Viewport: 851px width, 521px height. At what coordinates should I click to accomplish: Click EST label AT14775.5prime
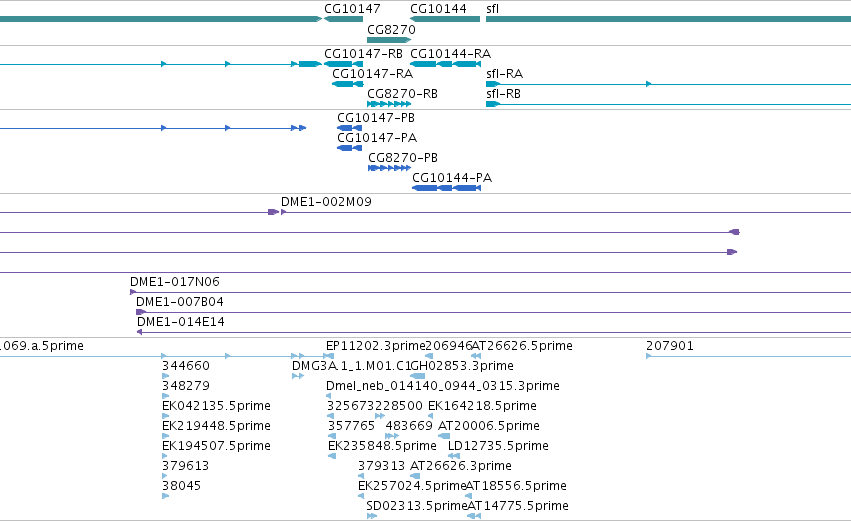(x=518, y=506)
